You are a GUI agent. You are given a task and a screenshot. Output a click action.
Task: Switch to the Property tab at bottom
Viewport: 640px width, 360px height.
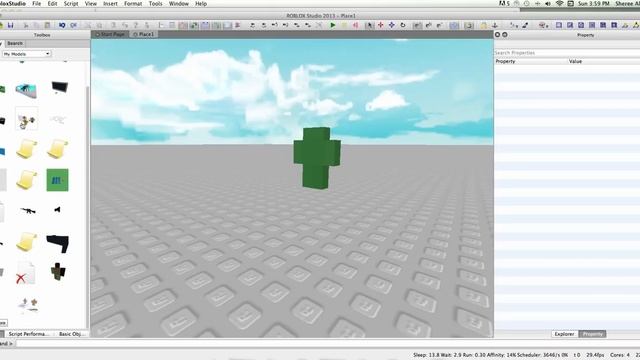pyautogui.click(x=592, y=334)
